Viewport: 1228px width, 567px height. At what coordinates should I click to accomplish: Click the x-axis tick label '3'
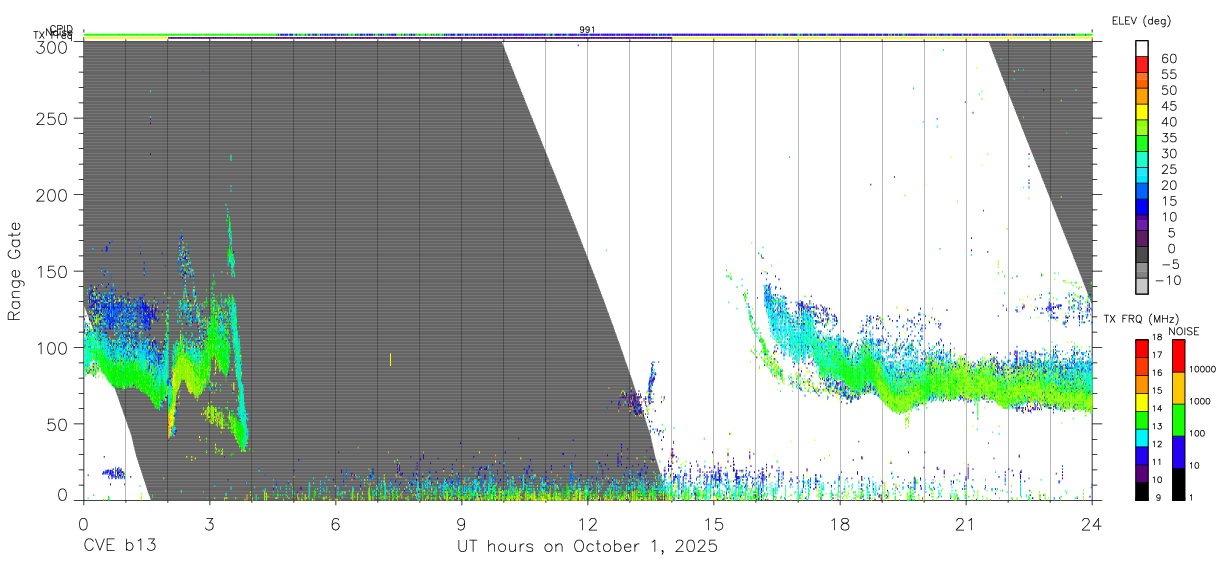209,524
